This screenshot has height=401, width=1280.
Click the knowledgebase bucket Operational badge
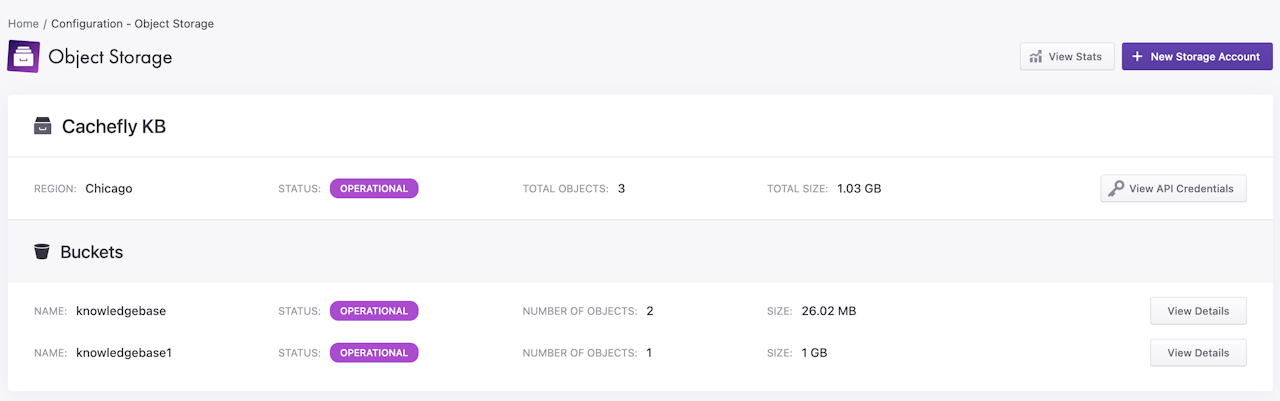tap(374, 311)
